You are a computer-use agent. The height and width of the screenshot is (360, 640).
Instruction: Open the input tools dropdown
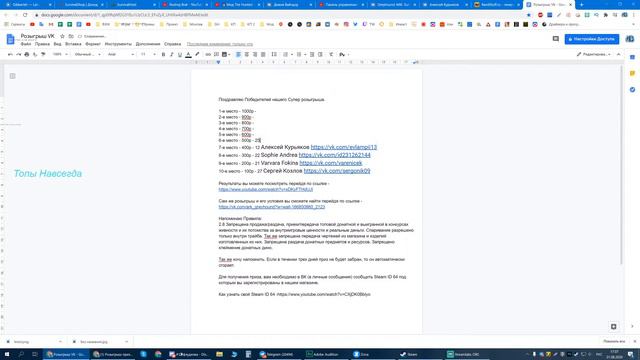coord(344,54)
